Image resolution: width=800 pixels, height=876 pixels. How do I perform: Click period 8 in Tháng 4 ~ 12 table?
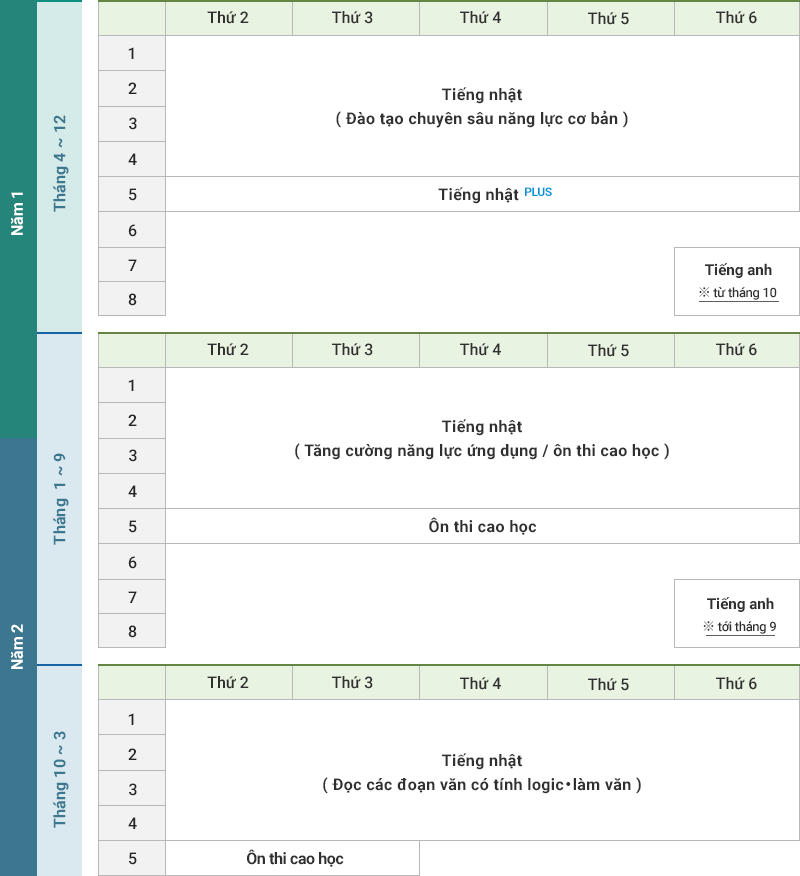(x=132, y=299)
